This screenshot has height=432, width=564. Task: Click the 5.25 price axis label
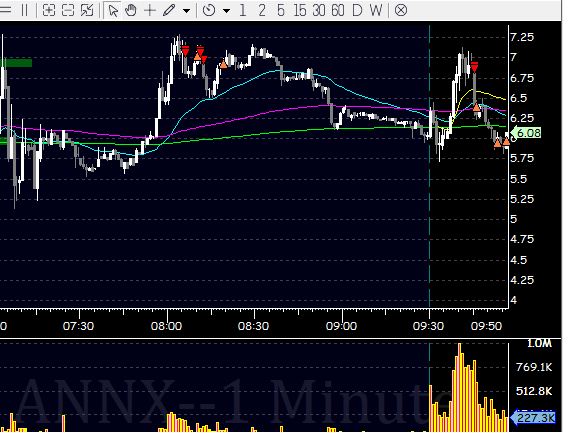(x=522, y=199)
